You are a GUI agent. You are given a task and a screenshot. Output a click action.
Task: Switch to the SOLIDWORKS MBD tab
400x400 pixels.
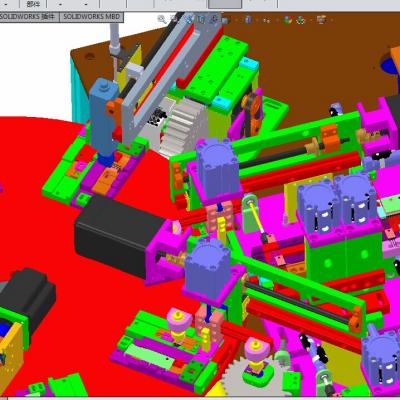point(91,17)
